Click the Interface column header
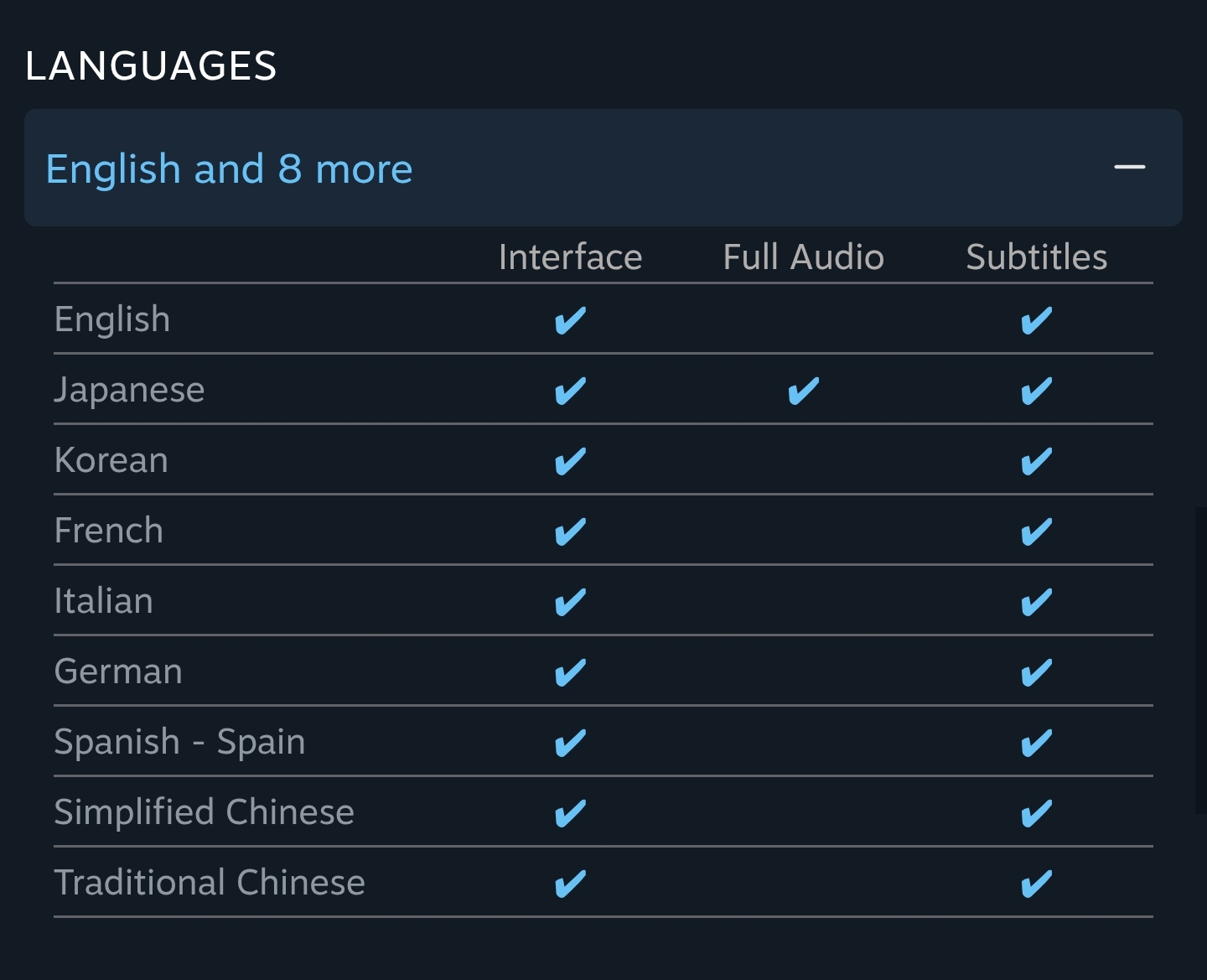The width and height of the screenshot is (1207, 980). (570, 257)
